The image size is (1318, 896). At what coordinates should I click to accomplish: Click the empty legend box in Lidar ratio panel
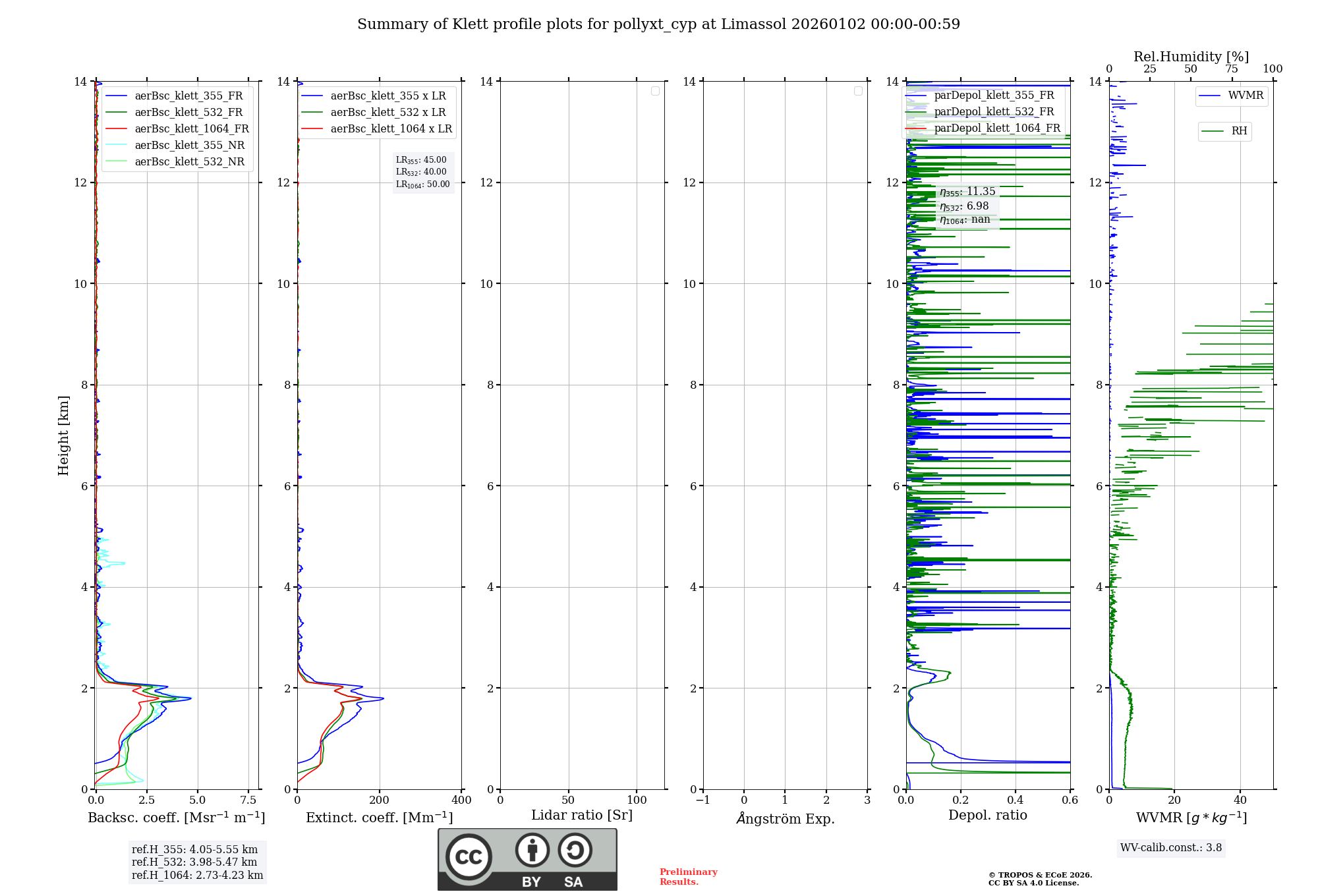[655, 91]
